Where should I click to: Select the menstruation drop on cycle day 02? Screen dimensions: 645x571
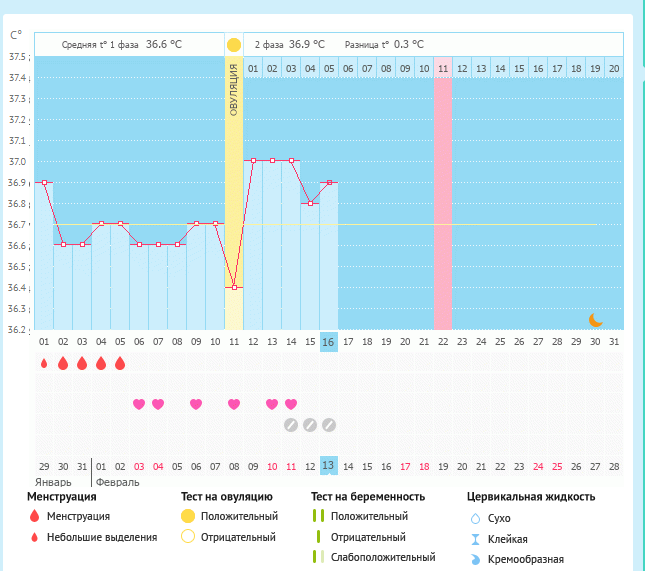[63, 363]
